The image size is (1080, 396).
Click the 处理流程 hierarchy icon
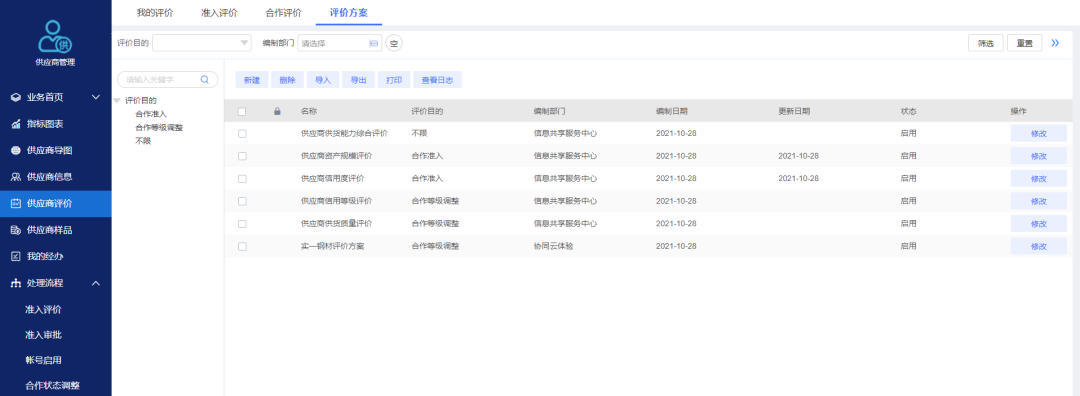[16, 283]
